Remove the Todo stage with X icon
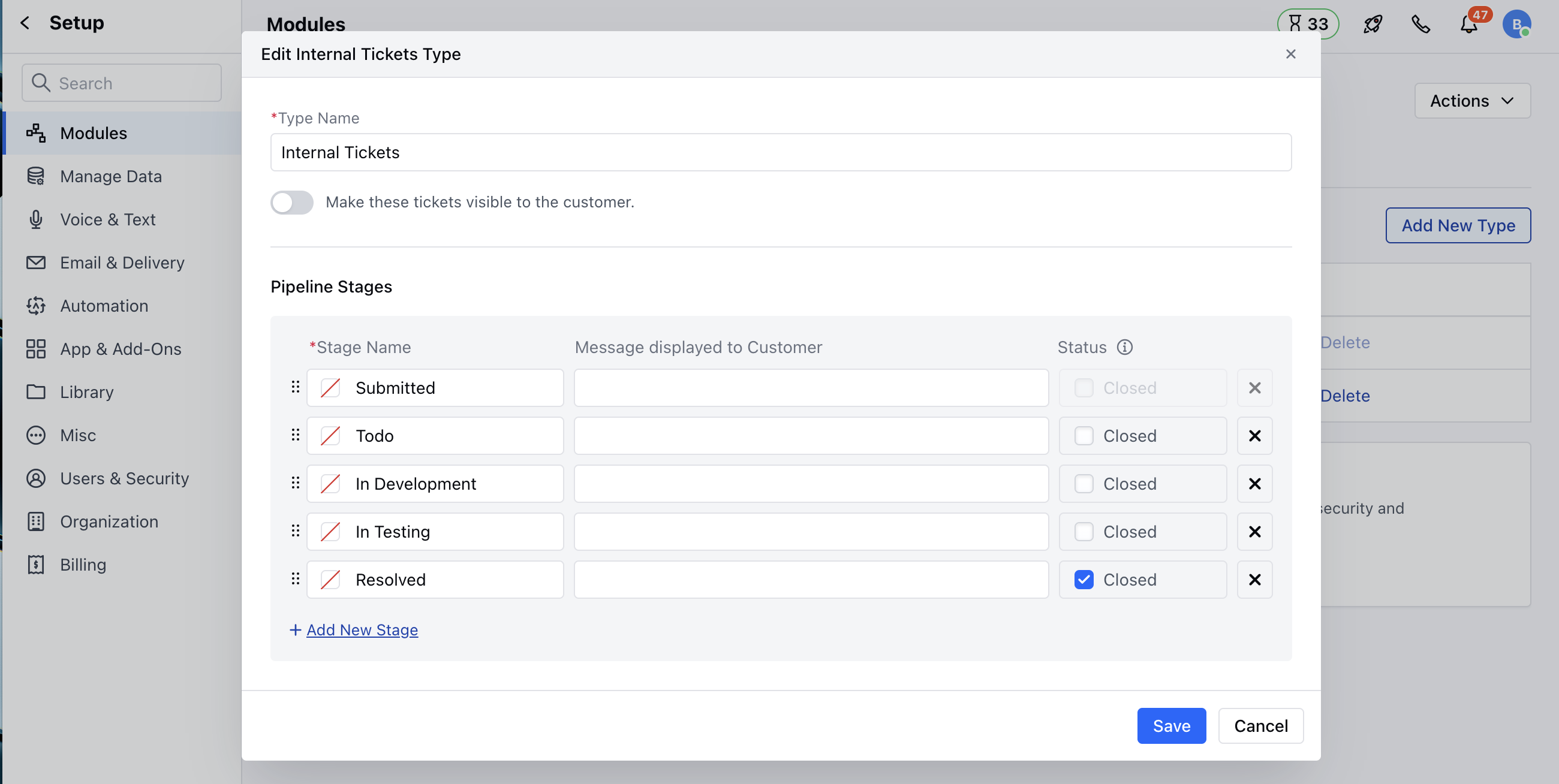Viewport: 1559px width, 784px height. [x=1254, y=436]
